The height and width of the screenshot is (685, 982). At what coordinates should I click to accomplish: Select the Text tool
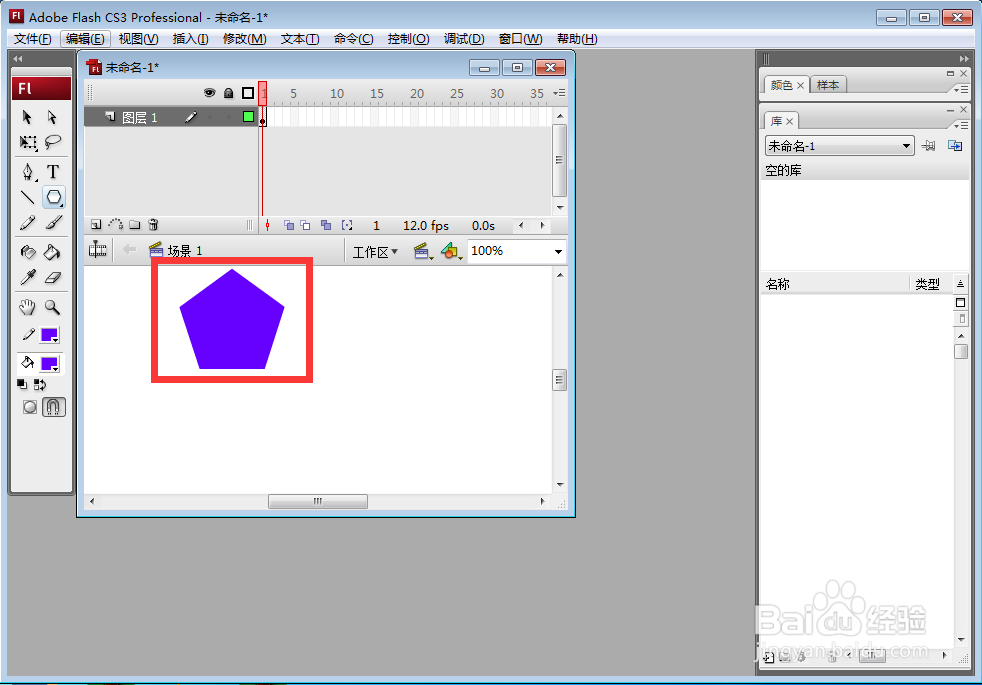click(53, 172)
